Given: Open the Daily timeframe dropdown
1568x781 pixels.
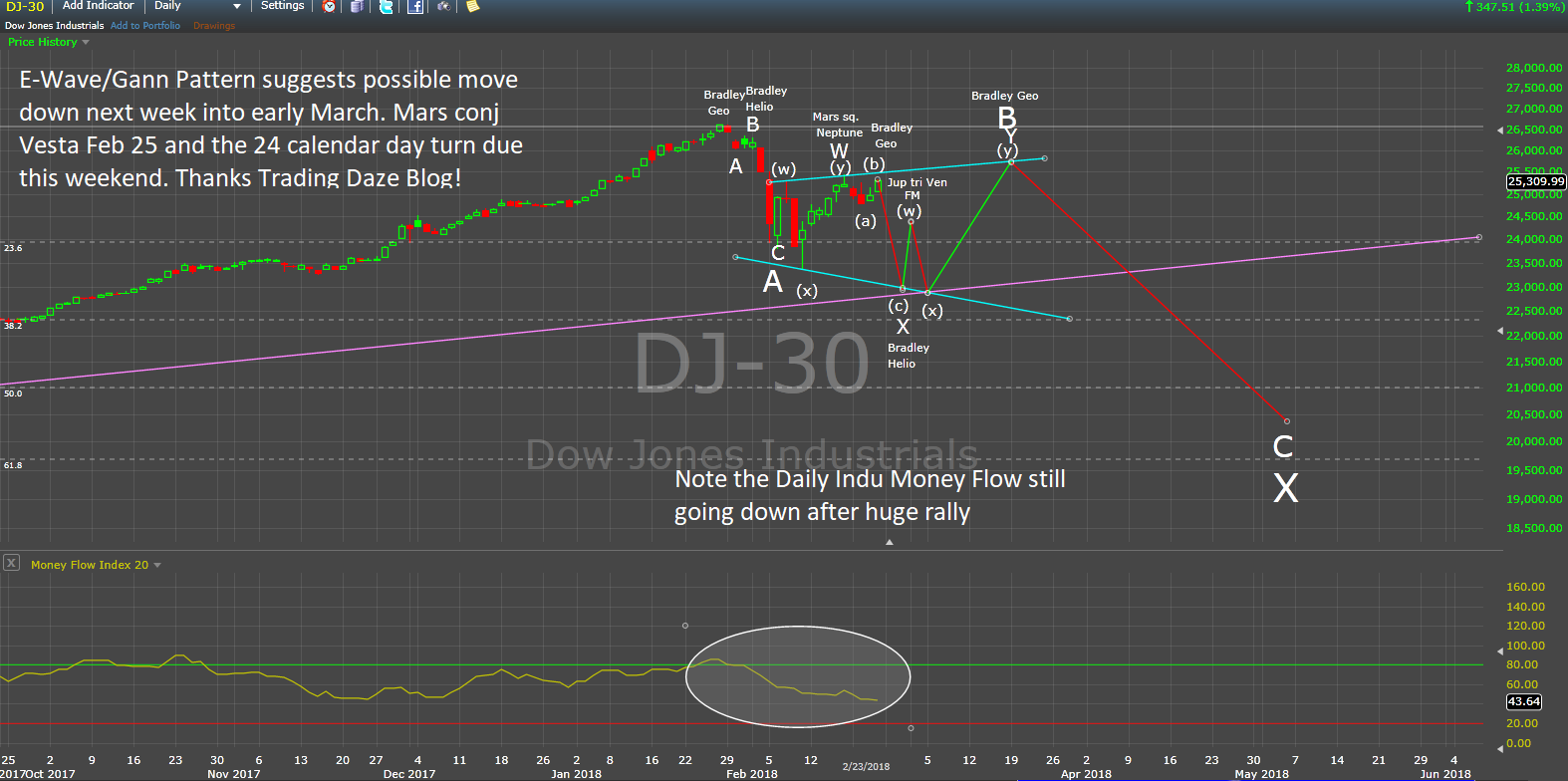Looking at the screenshot, I should click(197, 6).
